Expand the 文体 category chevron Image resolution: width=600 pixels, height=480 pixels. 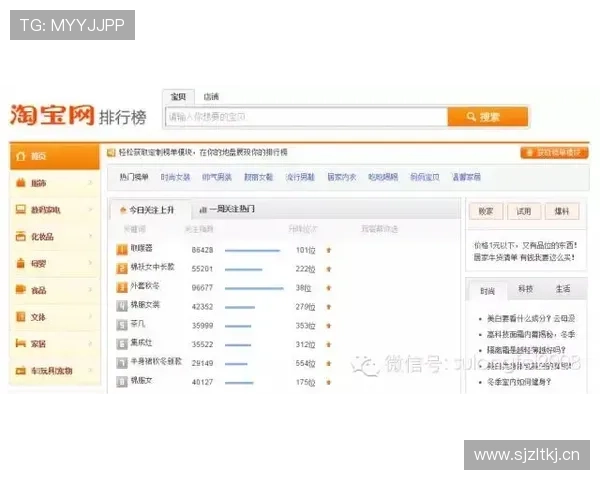(x=91, y=317)
